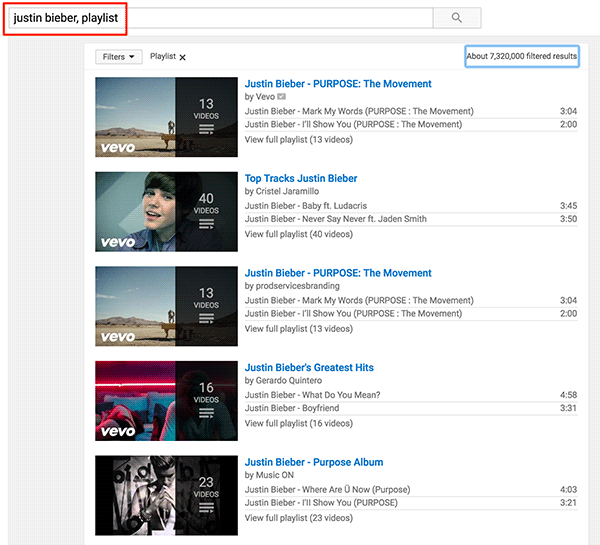Click the About 7,320,000 filtered results text

[522, 56]
